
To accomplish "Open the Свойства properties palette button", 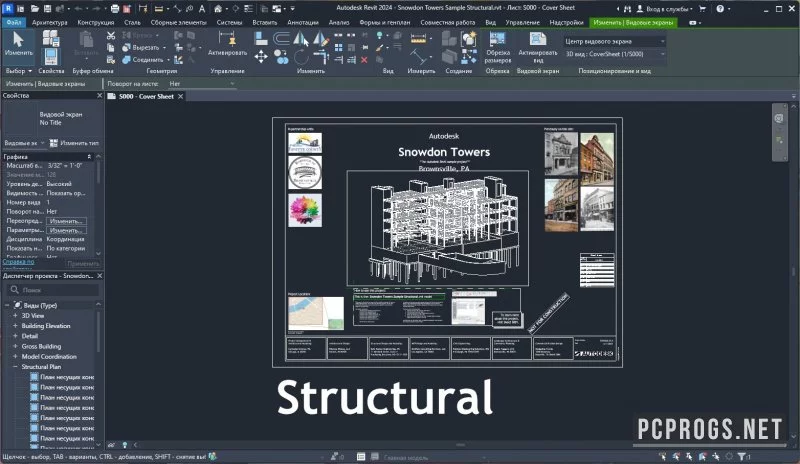I will click(51, 56).
